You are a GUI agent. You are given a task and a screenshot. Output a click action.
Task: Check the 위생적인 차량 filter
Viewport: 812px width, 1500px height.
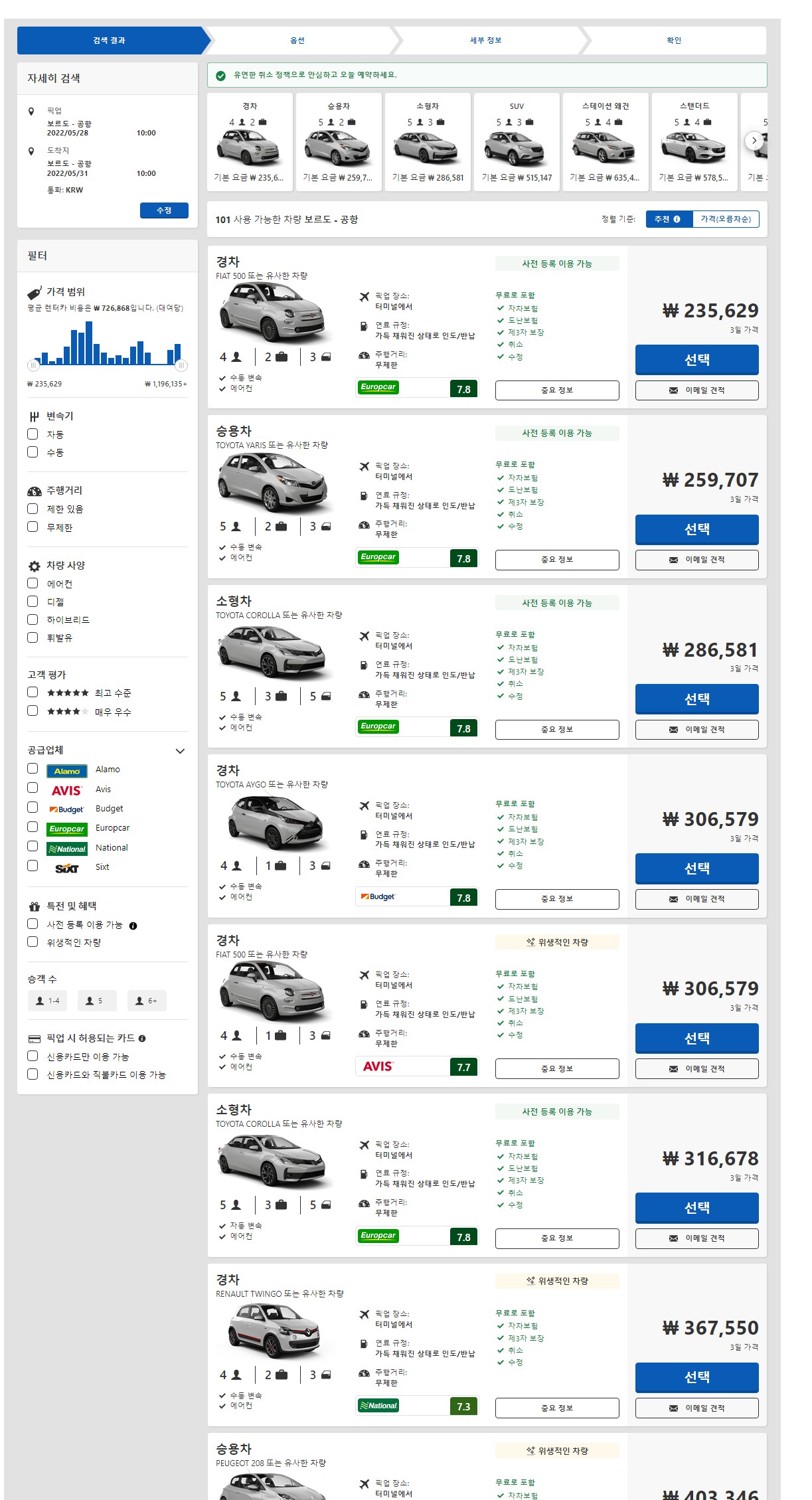[33, 941]
